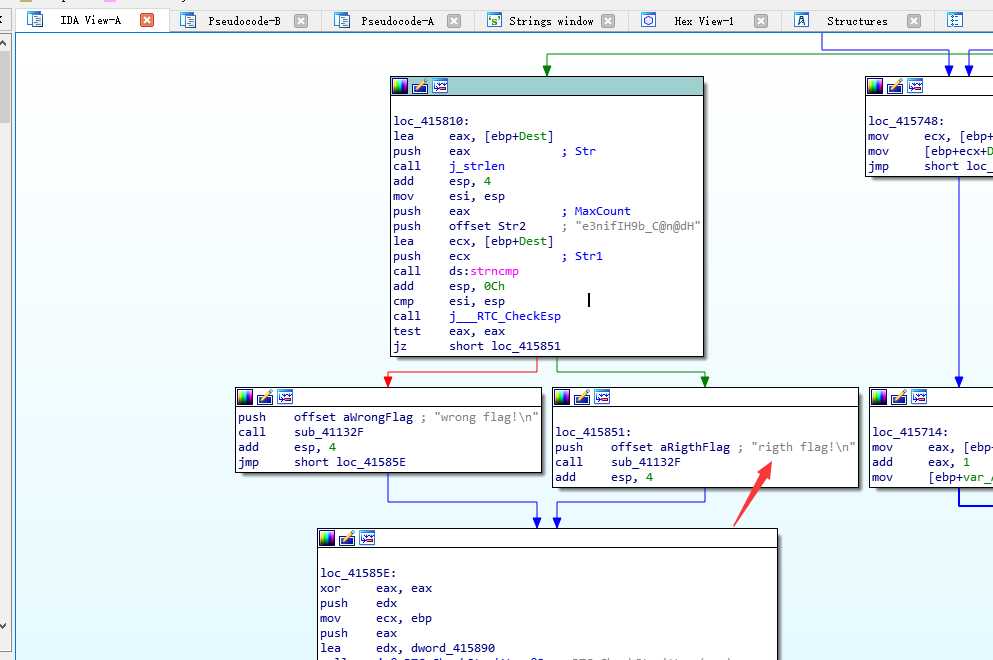Click the Enums tab icon after Structures
993x660 pixels.
[955, 20]
